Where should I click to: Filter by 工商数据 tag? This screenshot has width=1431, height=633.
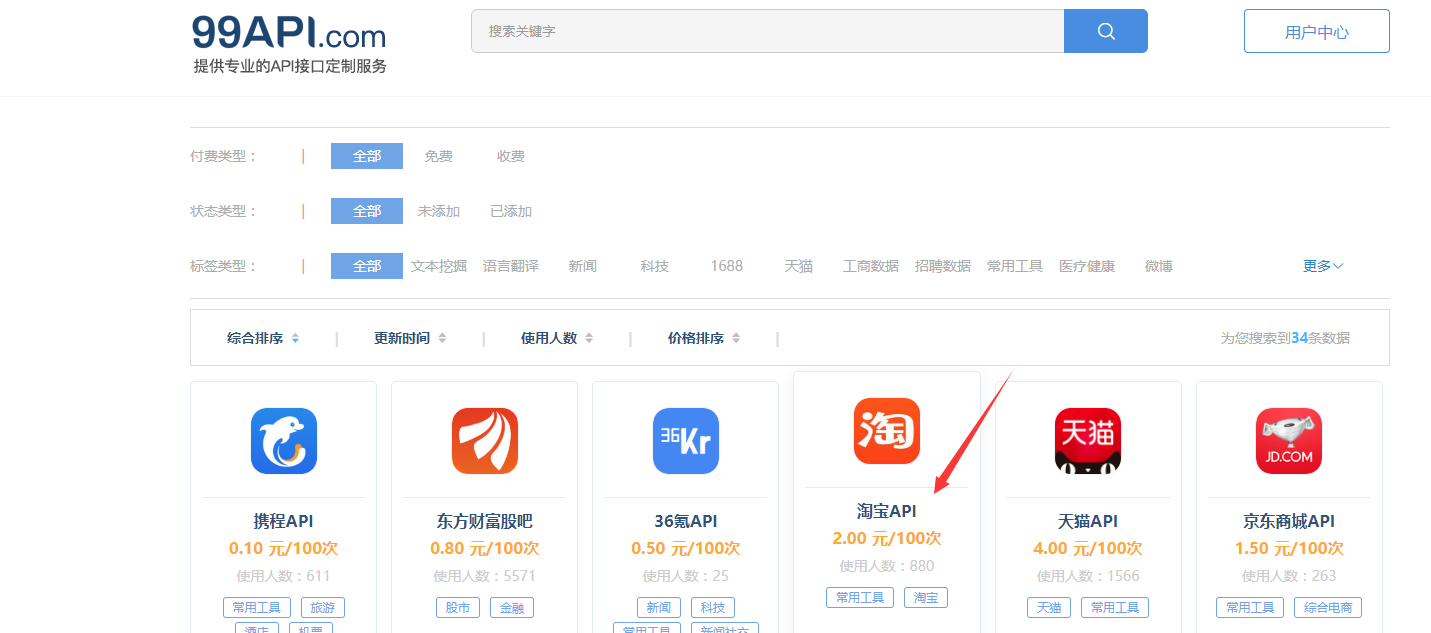[x=871, y=266]
